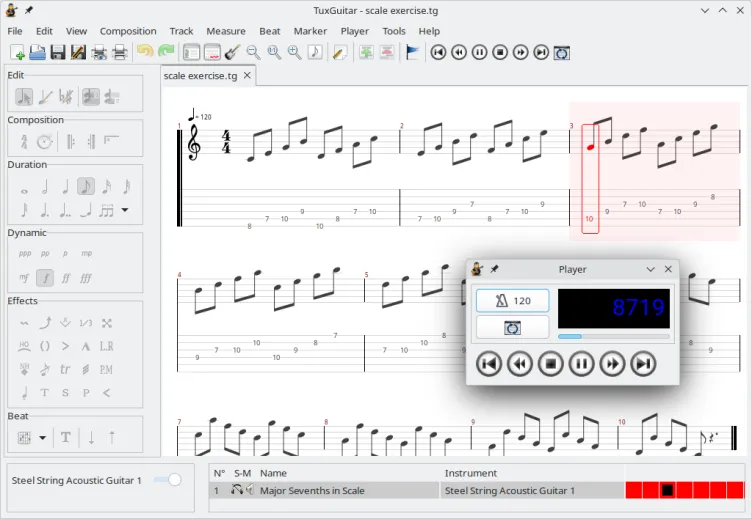The height and width of the screenshot is (519, 752).
Task: Select the whole note duration
Action: 23,187
